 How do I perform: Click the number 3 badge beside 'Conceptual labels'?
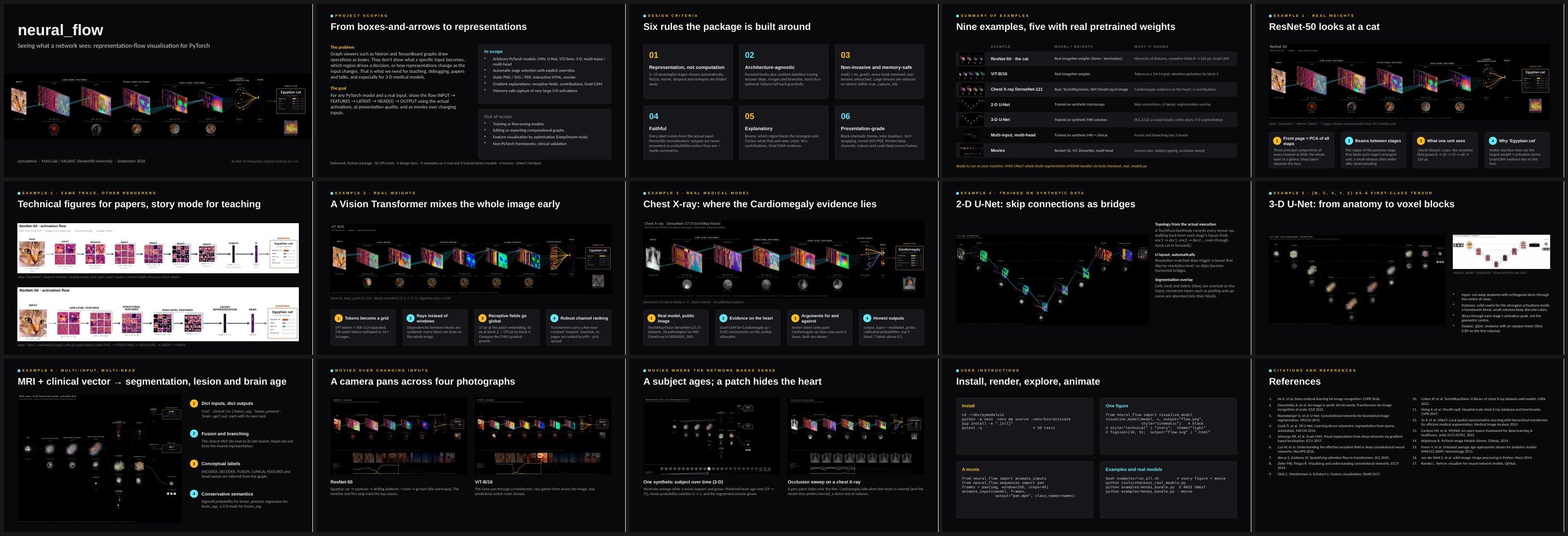pyautogui.click(x=194, y=464)
